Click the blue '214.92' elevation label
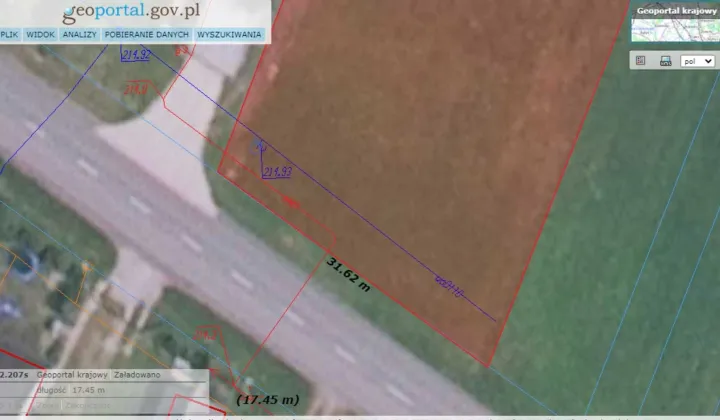This screenshot has height=420, width=720. coord(136,55)
